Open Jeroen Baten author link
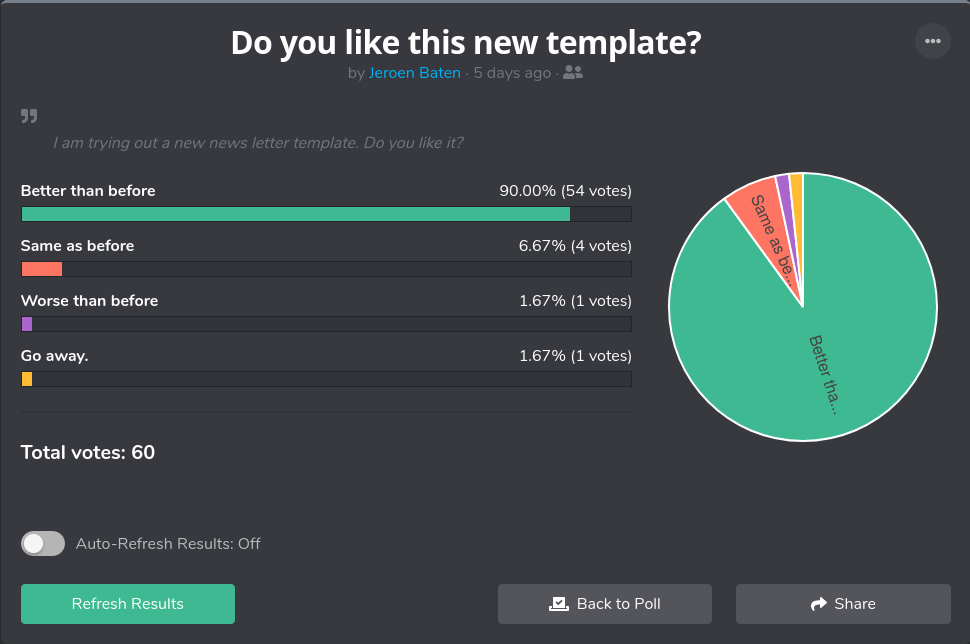 click(x=414, y=73)
